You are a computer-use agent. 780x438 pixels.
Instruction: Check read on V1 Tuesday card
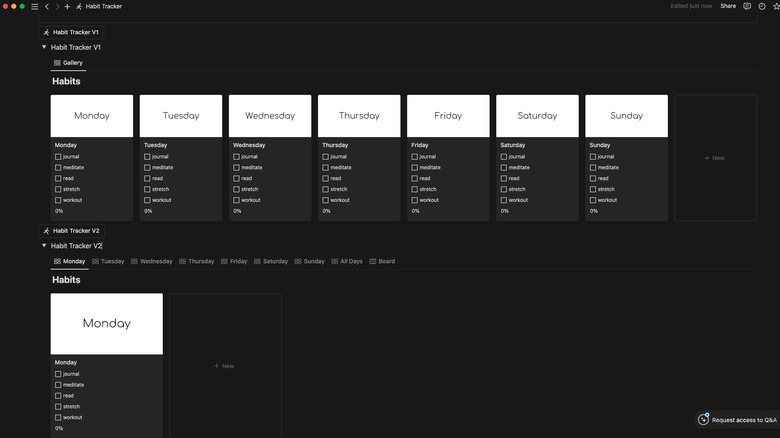click(147, 179)
